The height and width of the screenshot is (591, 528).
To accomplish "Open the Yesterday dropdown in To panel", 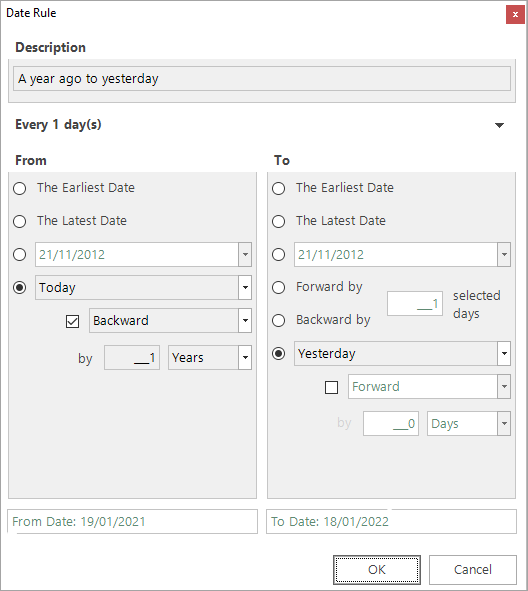I will click(504, 354).
